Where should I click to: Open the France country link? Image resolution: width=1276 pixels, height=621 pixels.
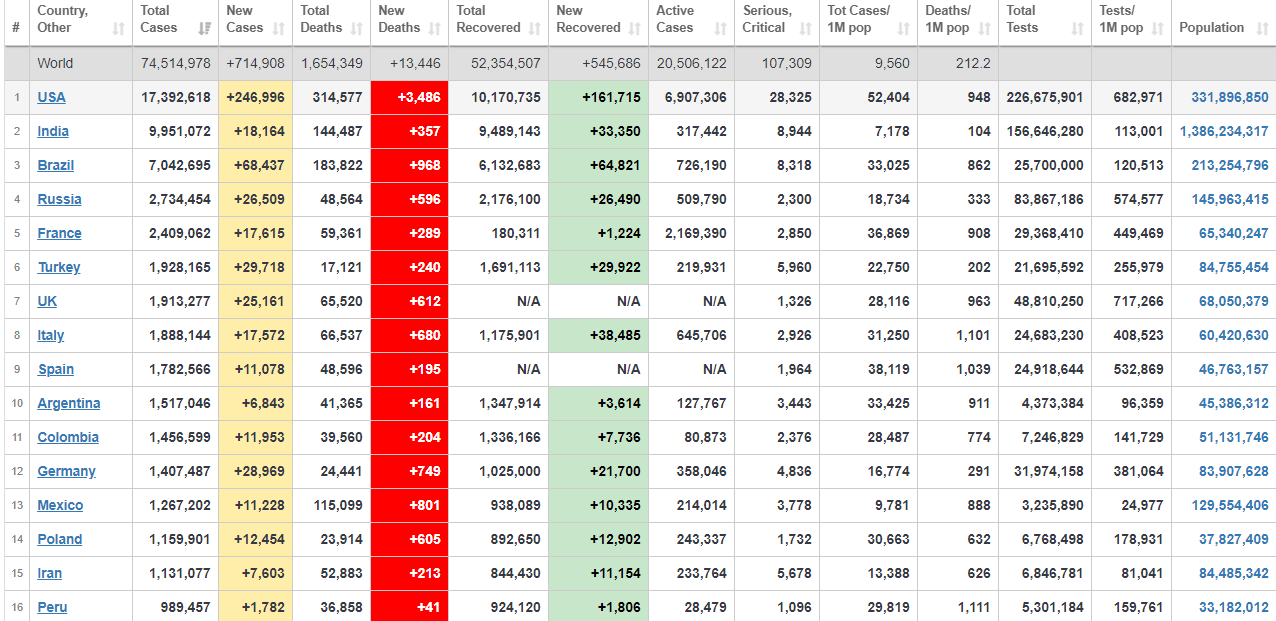click(60, 233)
